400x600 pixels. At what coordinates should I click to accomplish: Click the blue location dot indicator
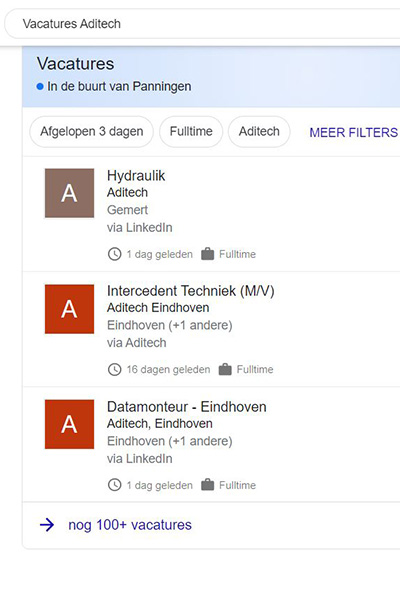point(40,86)
